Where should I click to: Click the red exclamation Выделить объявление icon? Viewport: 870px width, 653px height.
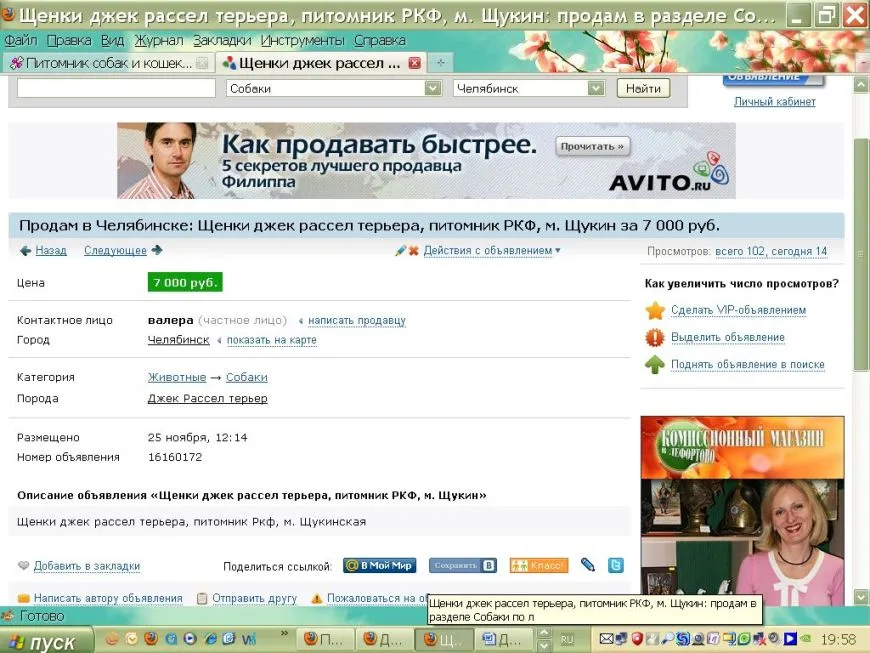click(655, 337)
